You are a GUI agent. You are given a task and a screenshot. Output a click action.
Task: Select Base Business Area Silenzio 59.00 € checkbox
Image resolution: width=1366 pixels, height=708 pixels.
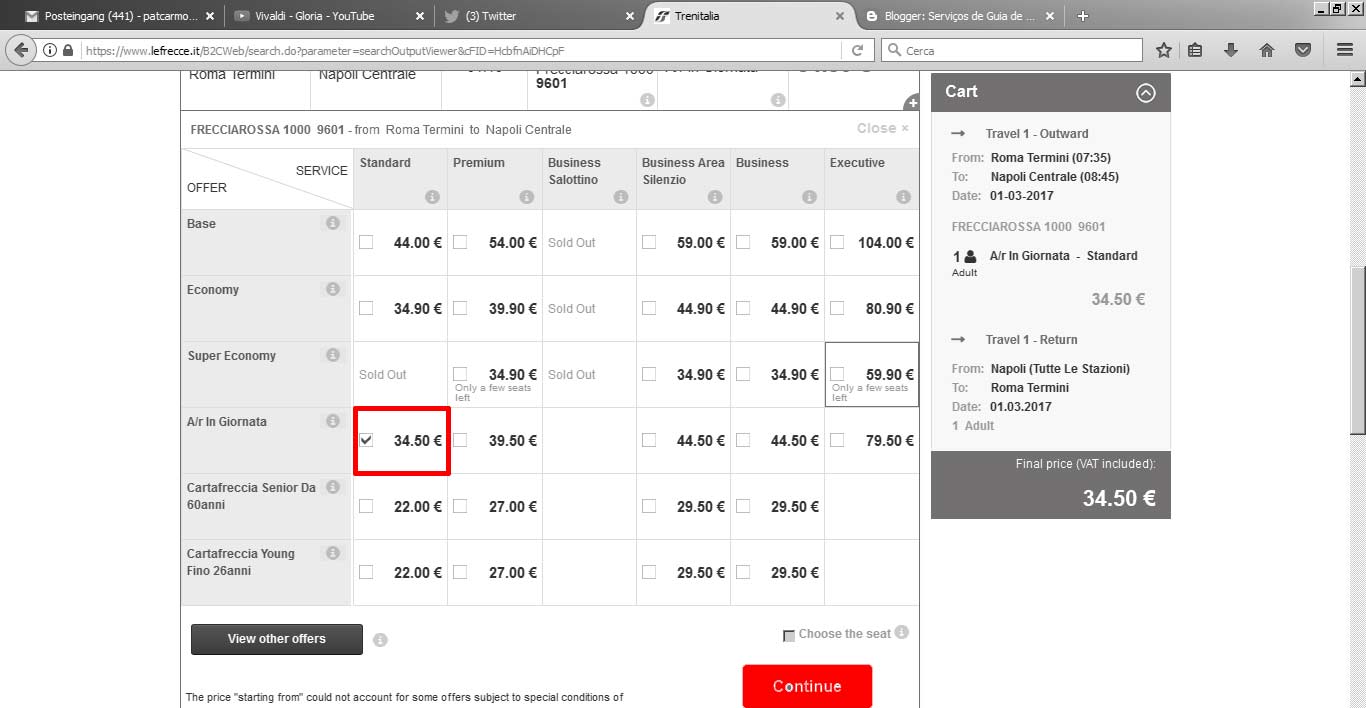point(649,242)
